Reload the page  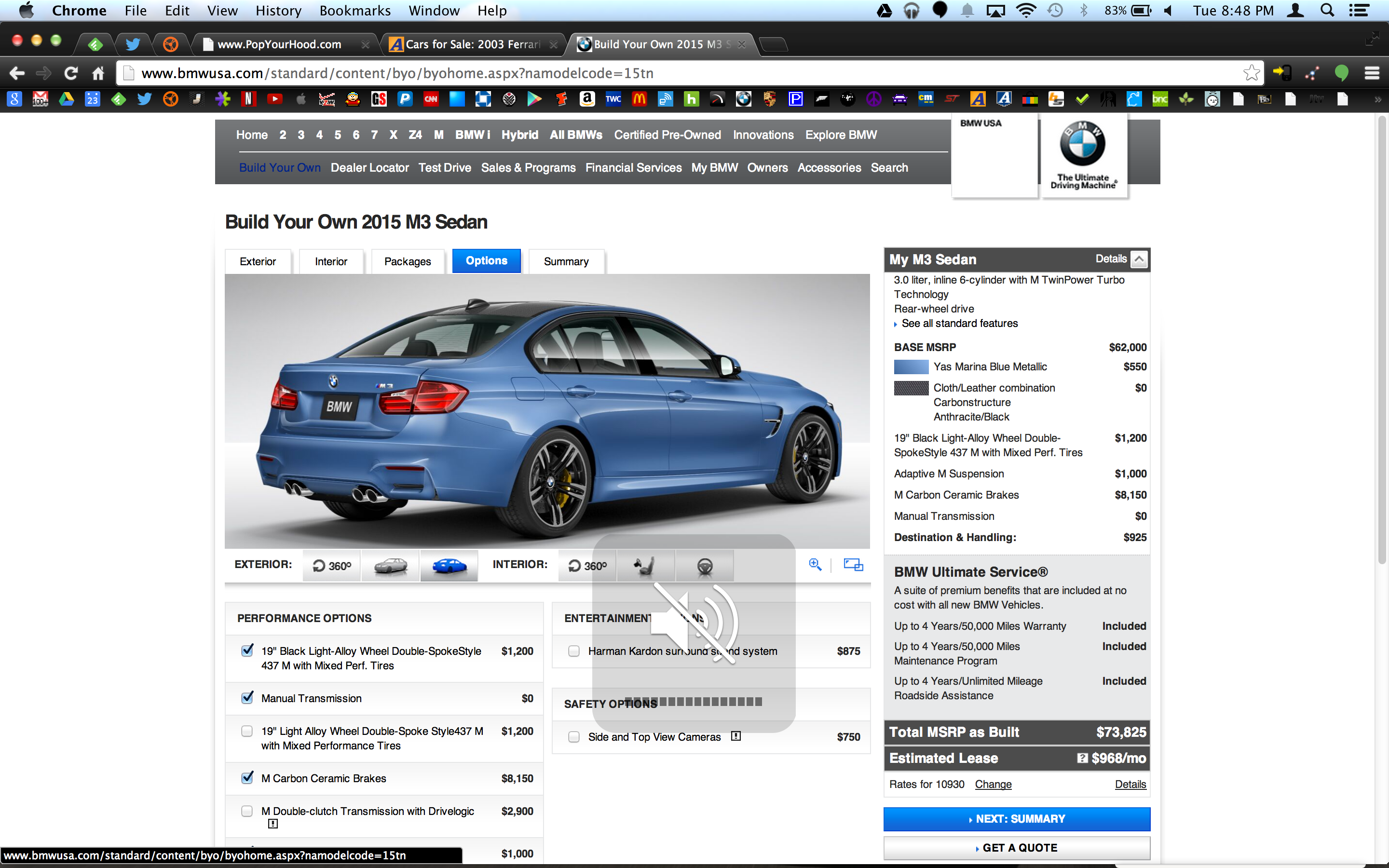coord(70,73)
